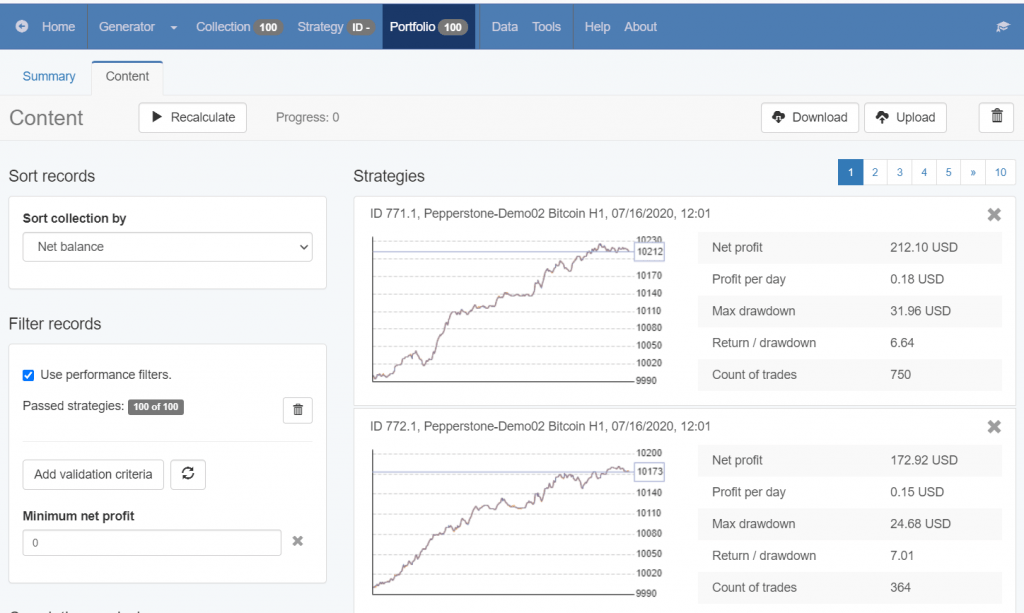Click refresh icon beside Add validation criteria
Screen dimensions: 1024x613
pos(188,474)
